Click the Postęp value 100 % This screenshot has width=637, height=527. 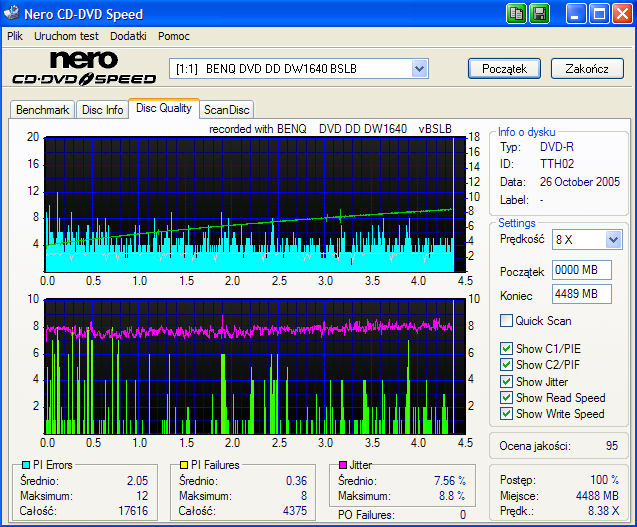[604, 479]
